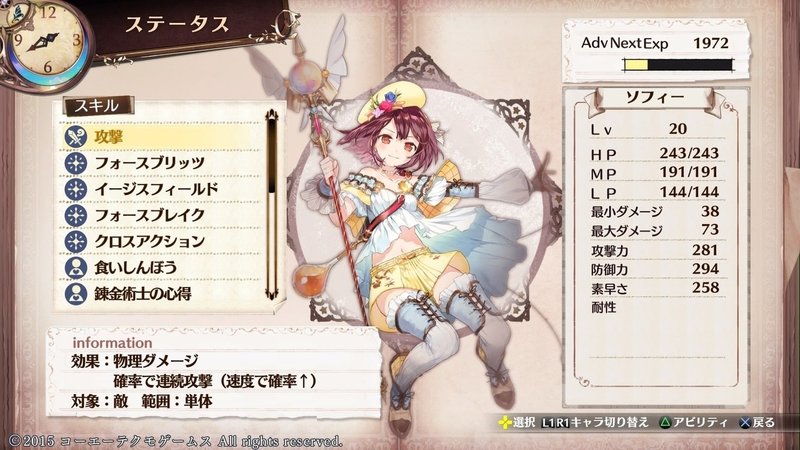The image size is (800, 450).
Task: Click the skill list scroll up arrow
Action: click(272, 114)
